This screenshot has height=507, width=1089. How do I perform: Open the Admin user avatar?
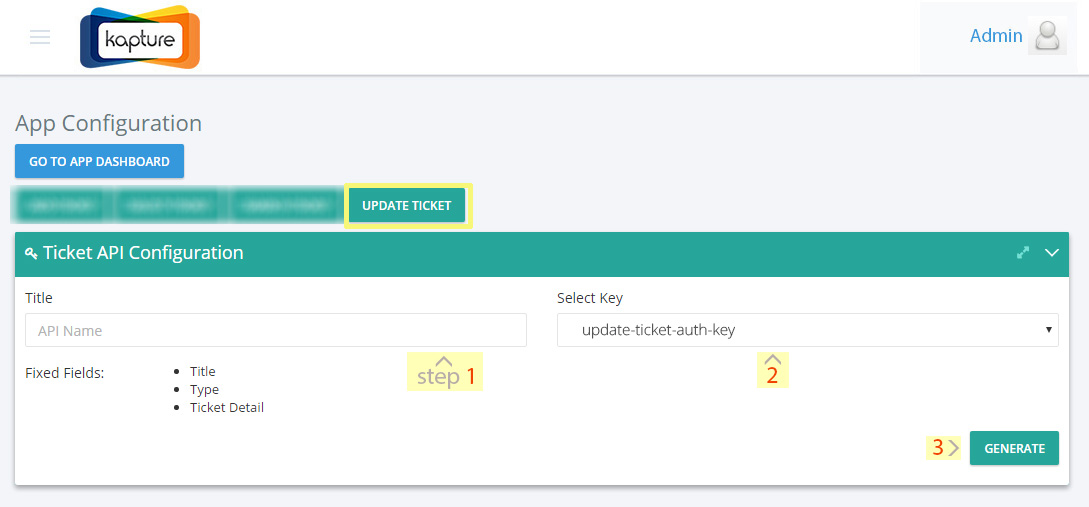point(1047,36)
